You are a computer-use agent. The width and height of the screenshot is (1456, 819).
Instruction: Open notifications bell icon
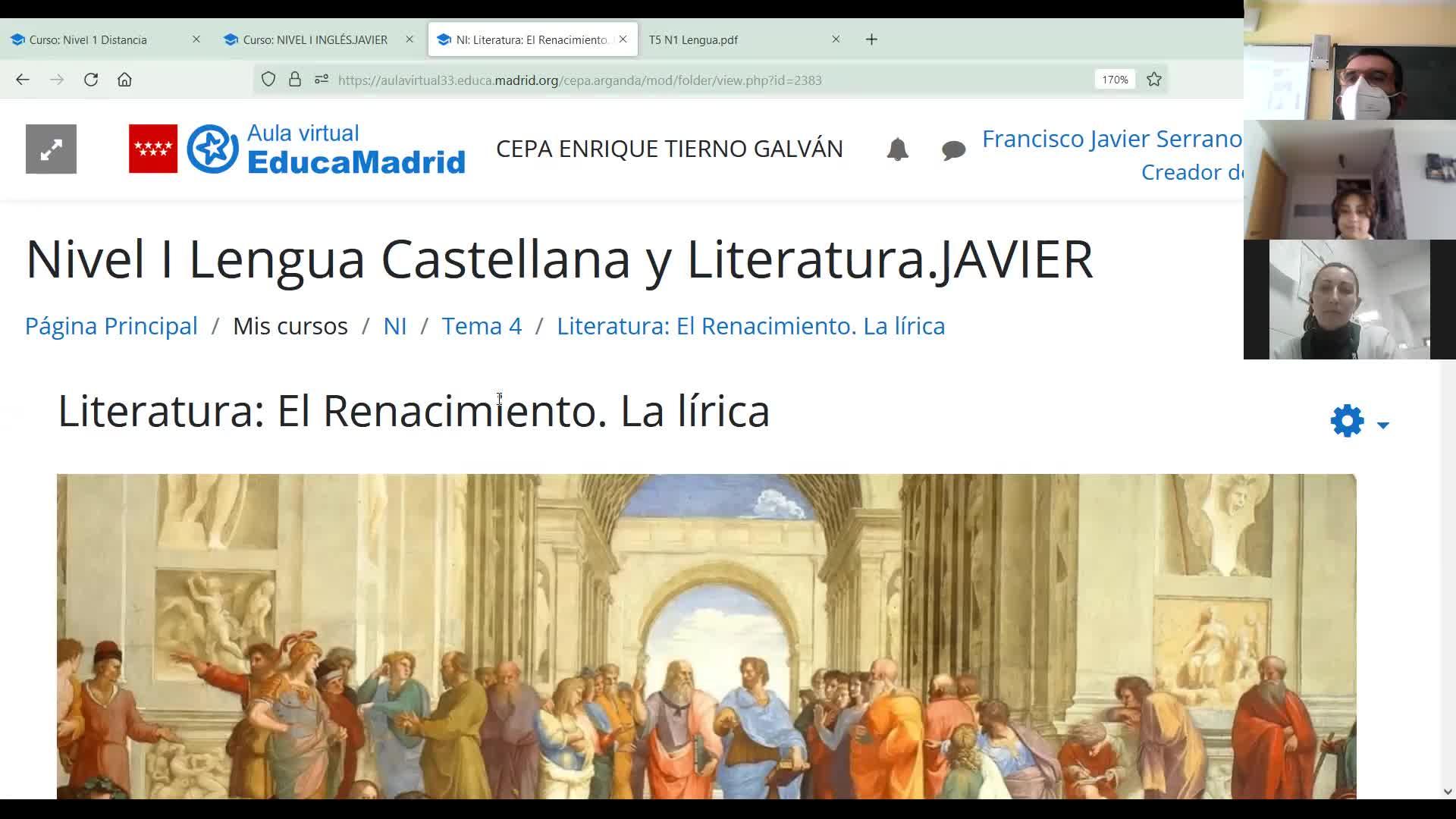coord(897,149)
